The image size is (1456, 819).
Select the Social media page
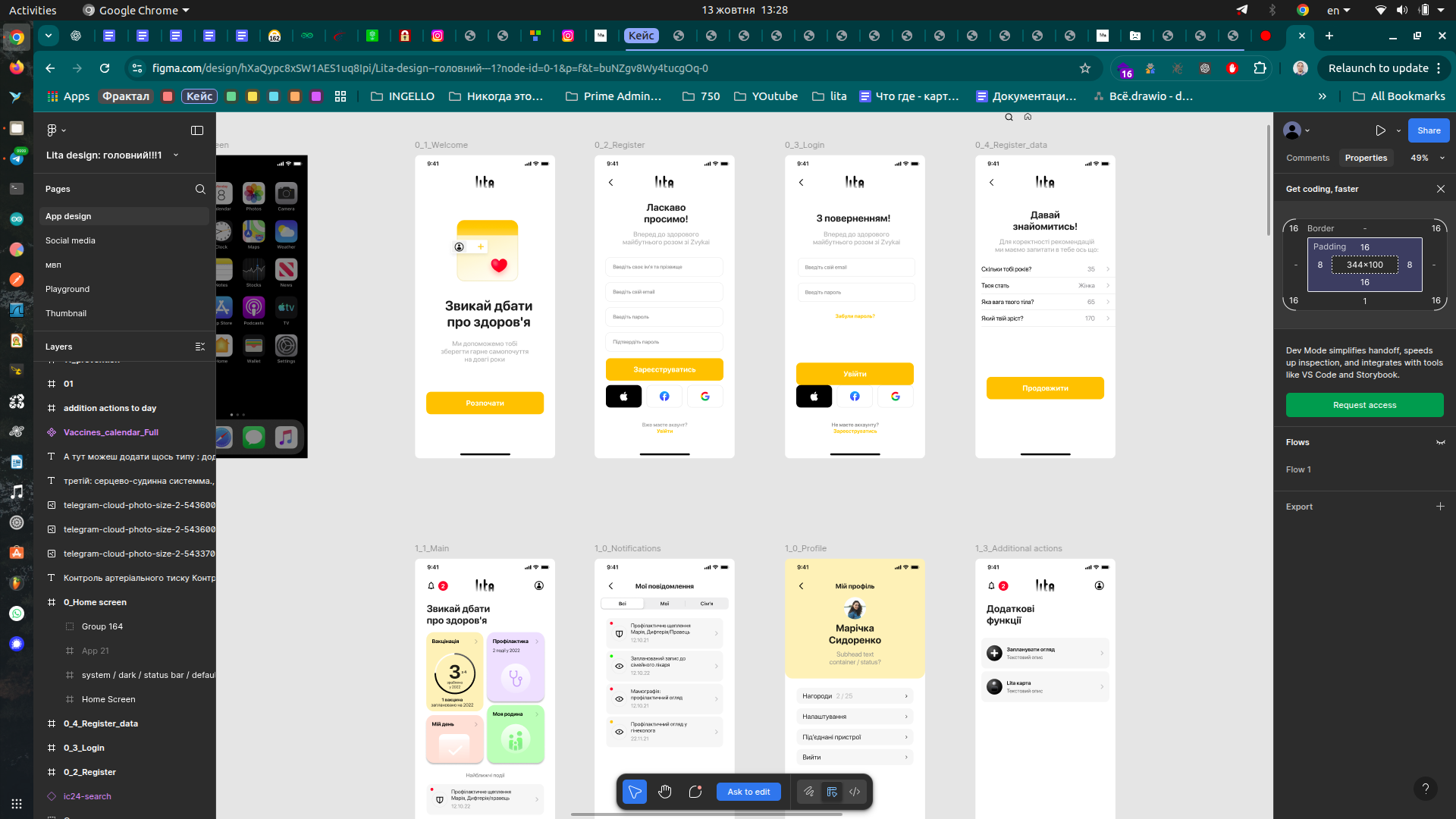tap(71, 240)
